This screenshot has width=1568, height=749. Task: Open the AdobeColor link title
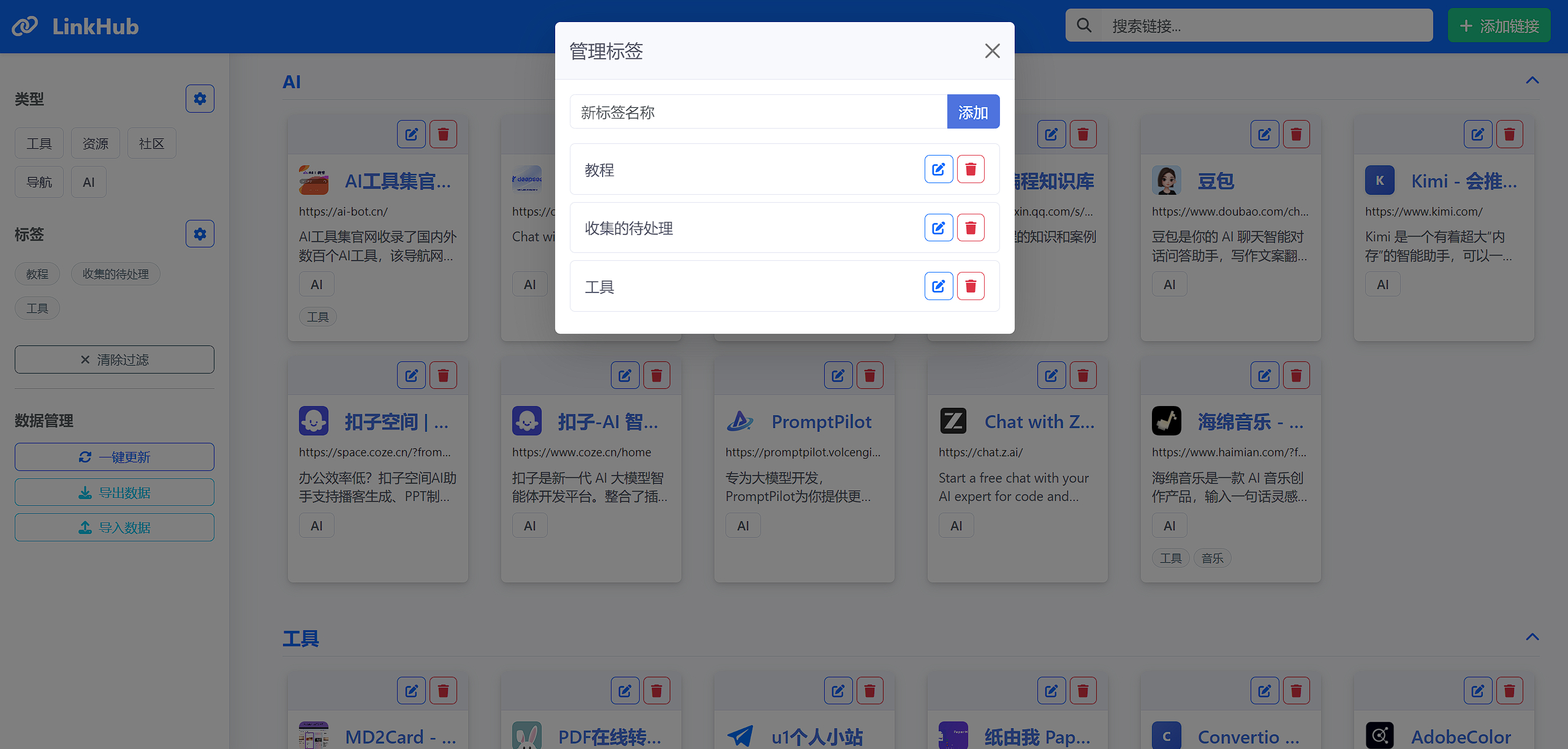(x=1461, y=737)
